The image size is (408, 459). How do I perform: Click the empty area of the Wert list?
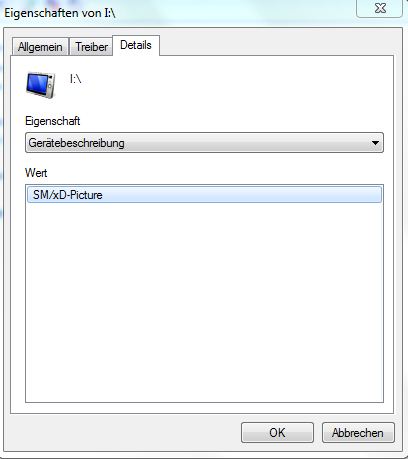coord(204,302)
